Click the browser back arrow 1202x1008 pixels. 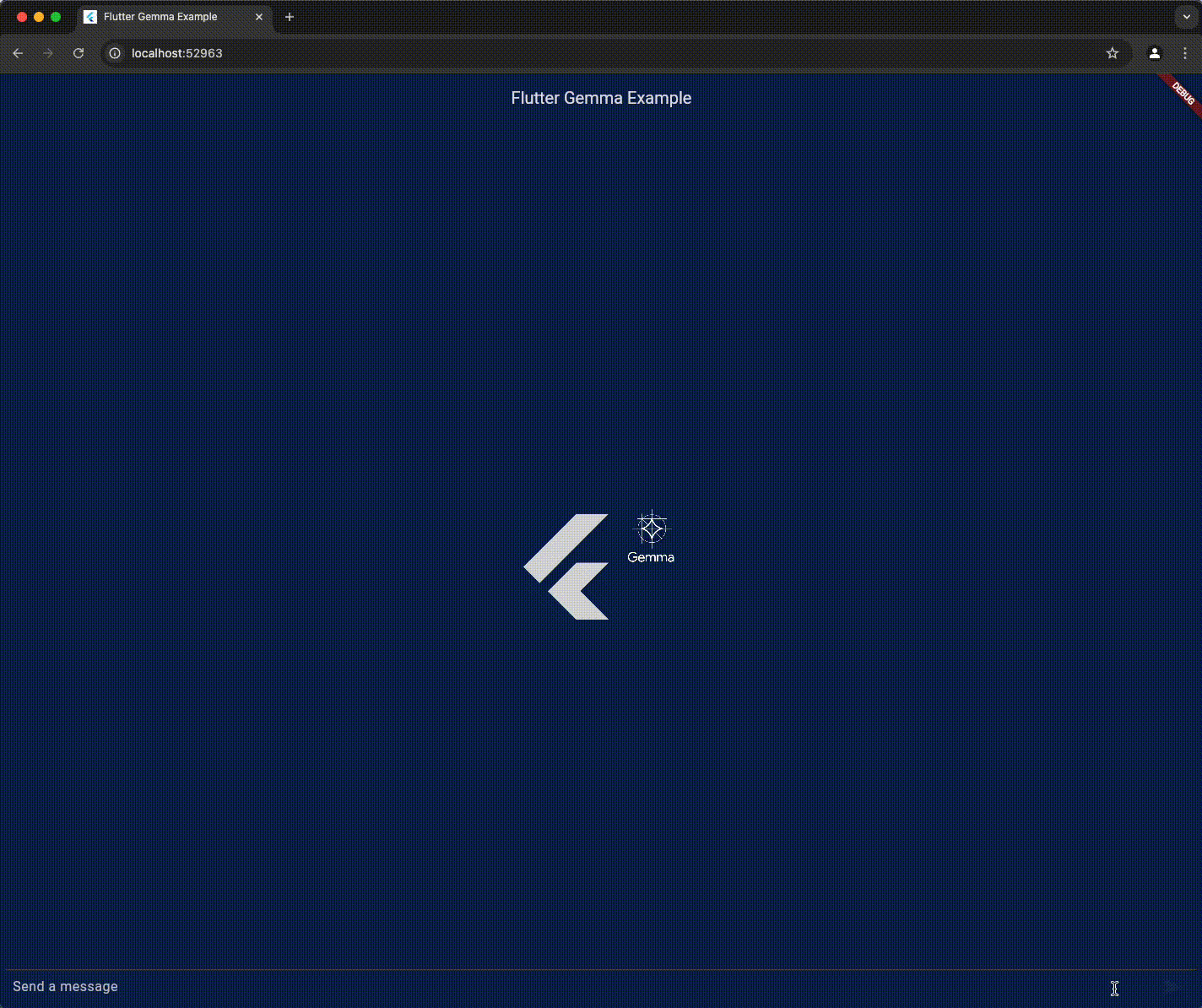point(18,53)
